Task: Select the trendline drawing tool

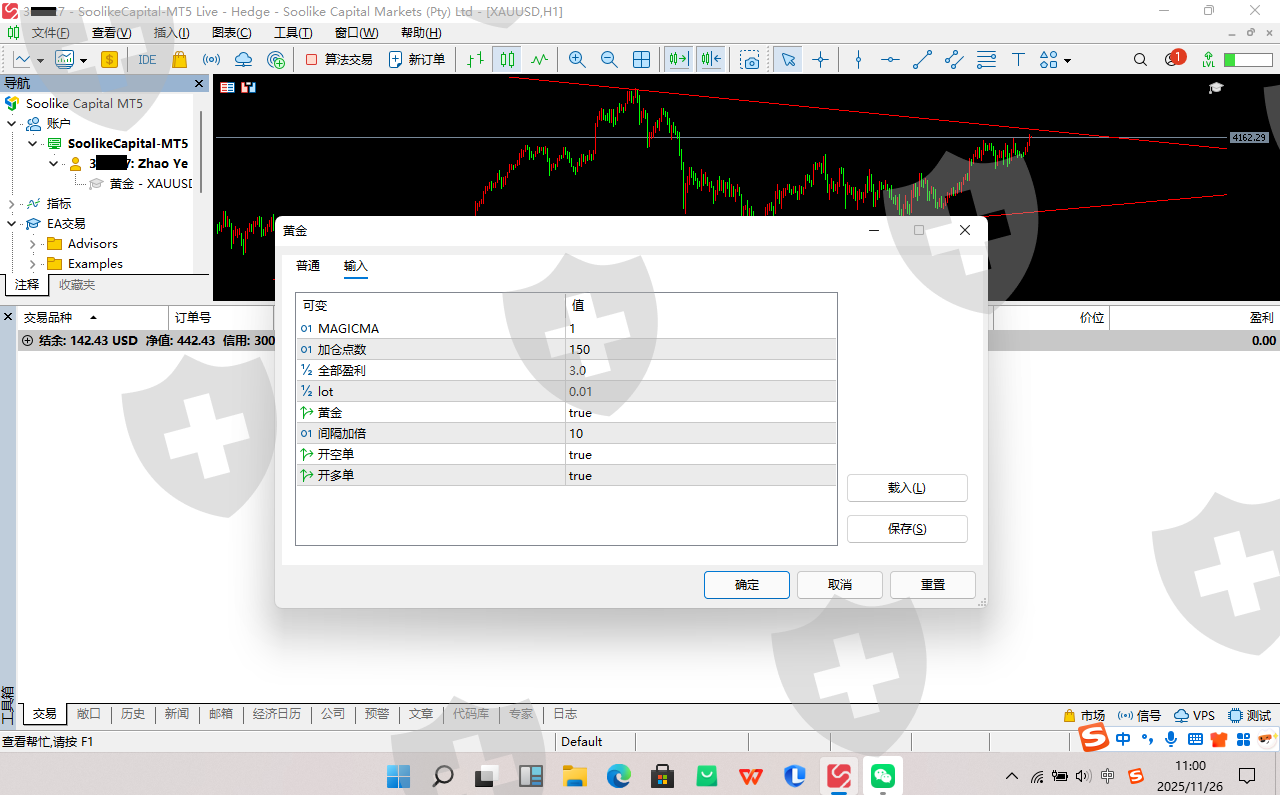Action: pos(922,60)
